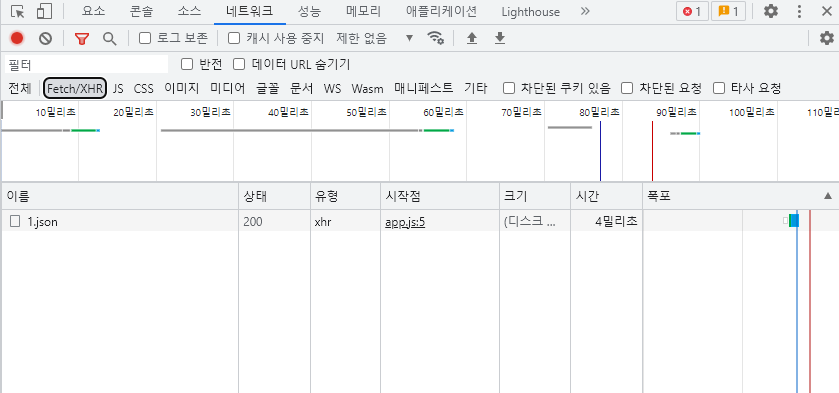Click the 80밀리초 overview timeline label
Viewport: 839px width, 393px height.
[x=599, y=112]
